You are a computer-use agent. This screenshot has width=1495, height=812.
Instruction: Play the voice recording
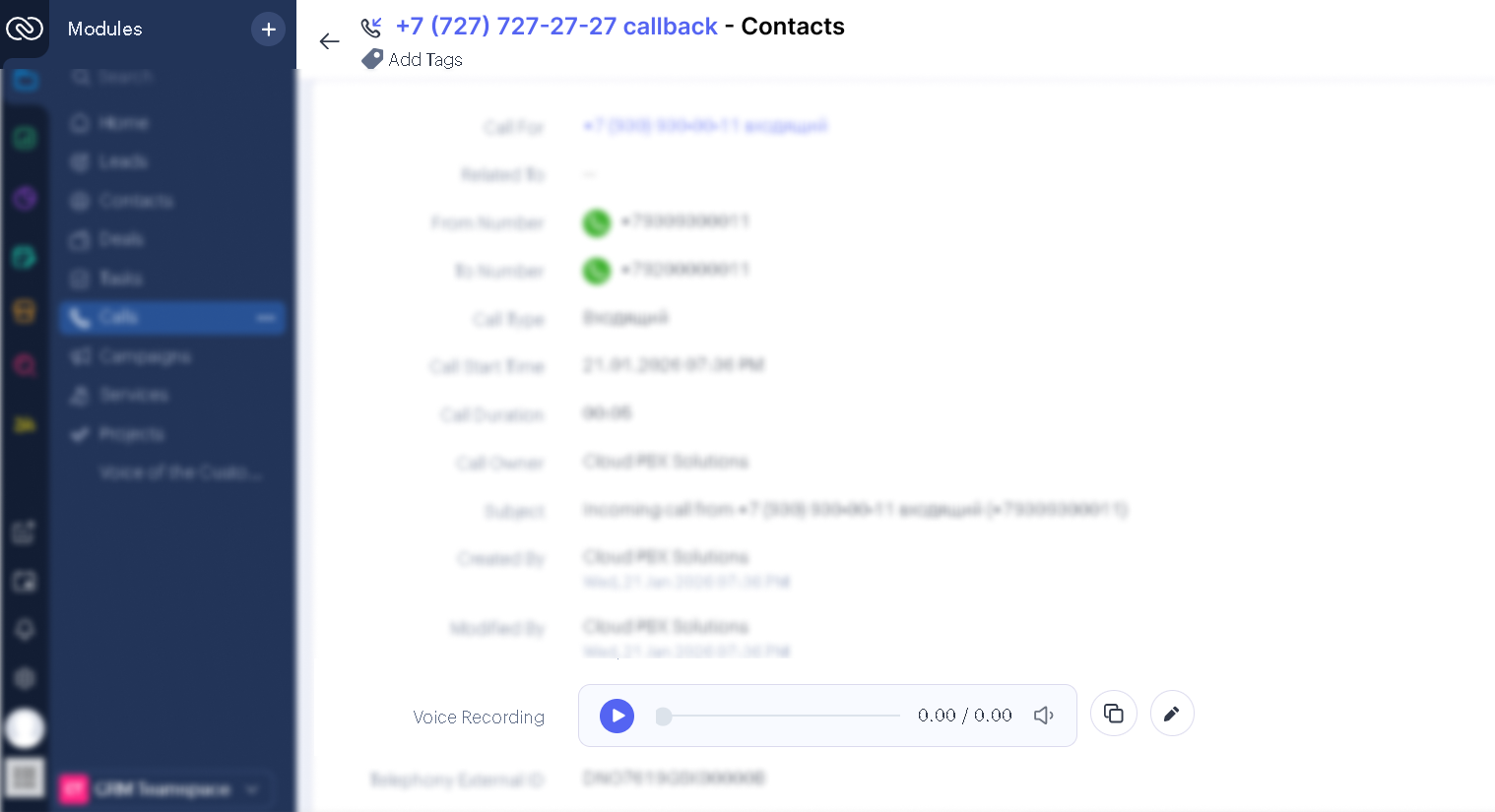tap(617, 716)
